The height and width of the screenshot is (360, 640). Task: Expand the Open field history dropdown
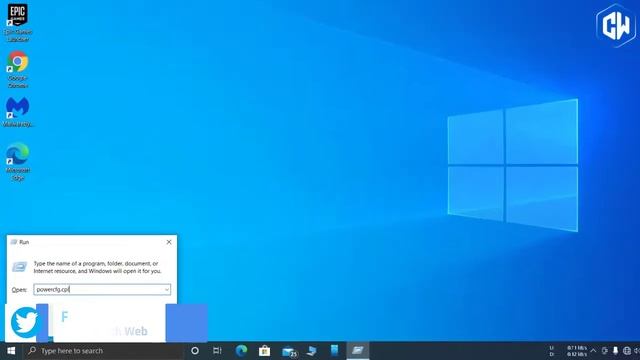pos(167,289)
